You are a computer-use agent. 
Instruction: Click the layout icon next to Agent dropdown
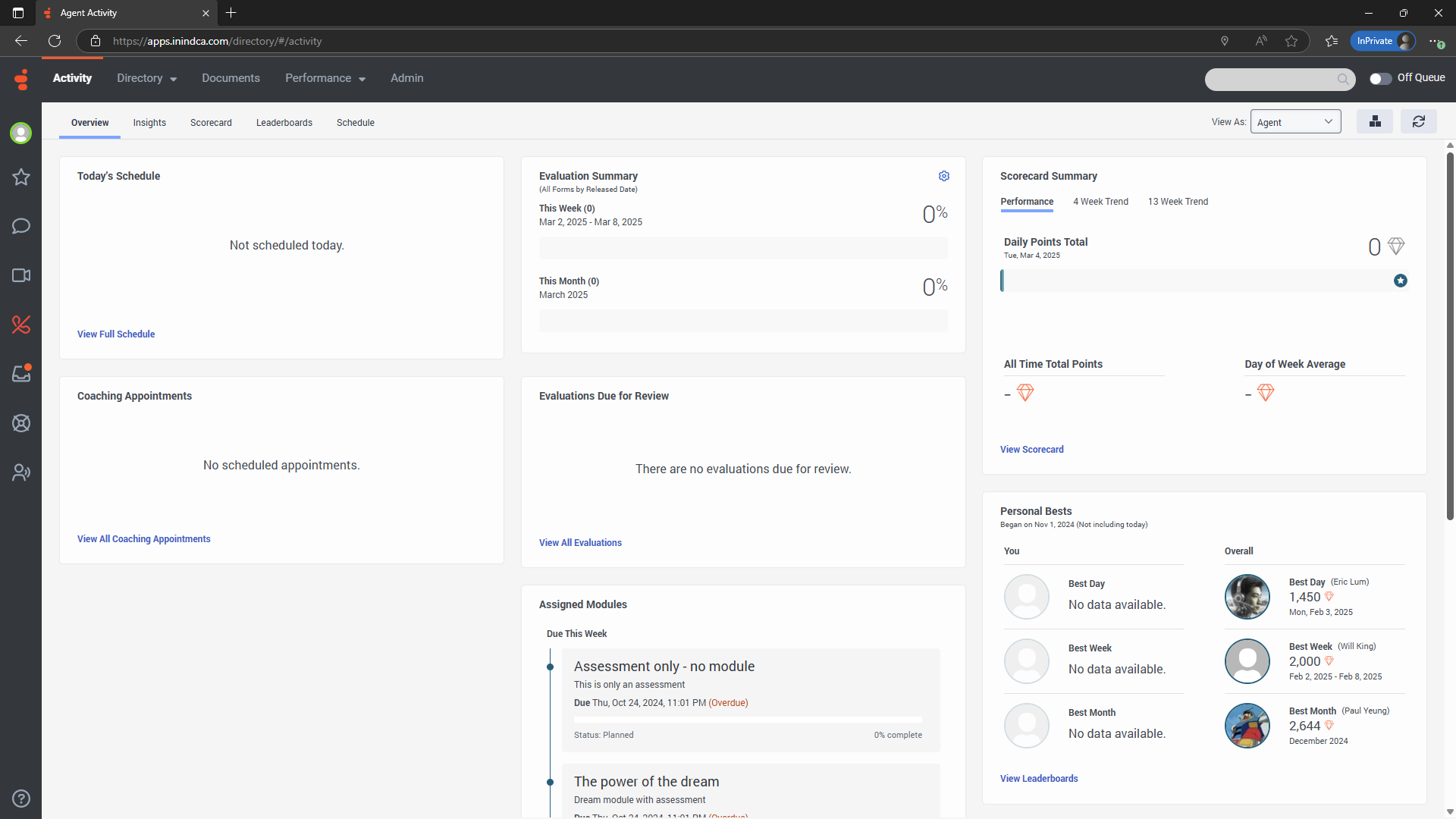tap(1374, 121)
